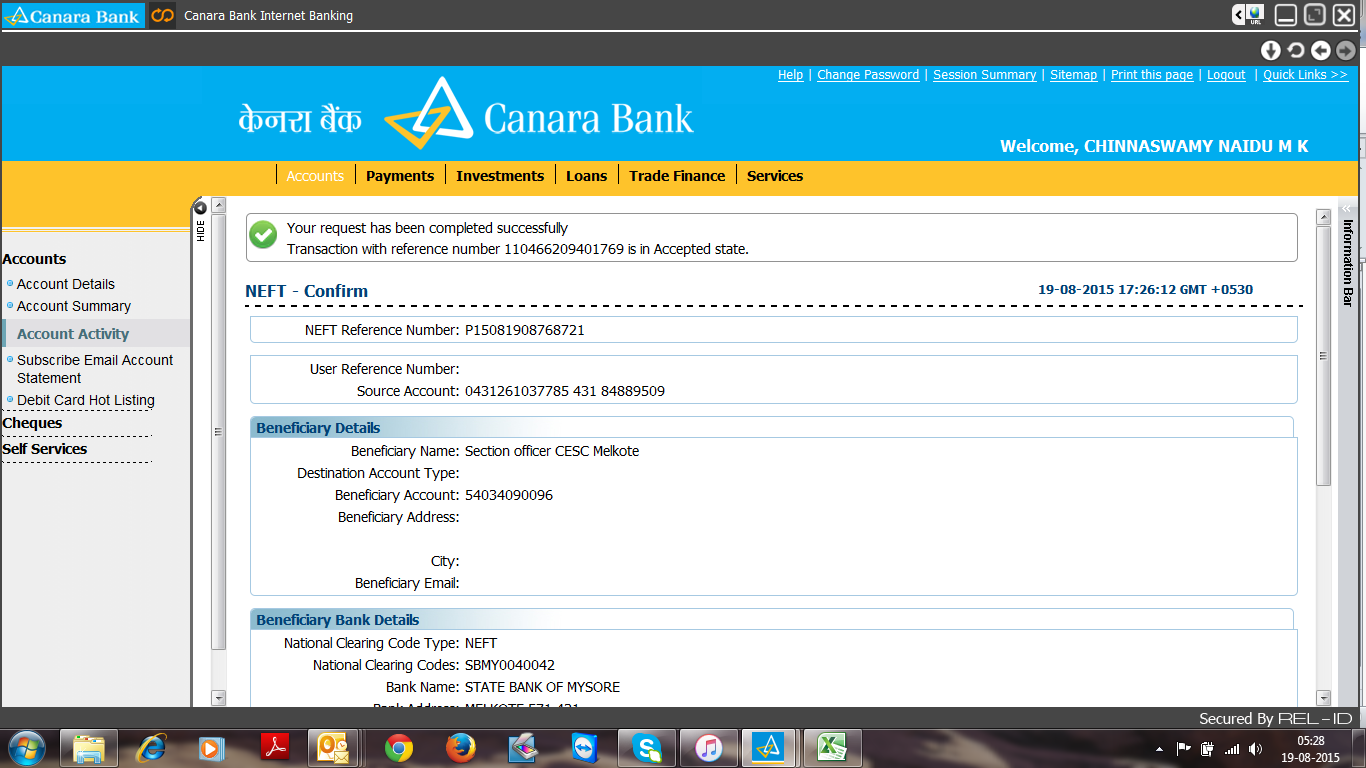Open the Loans menu

point(586,176)
